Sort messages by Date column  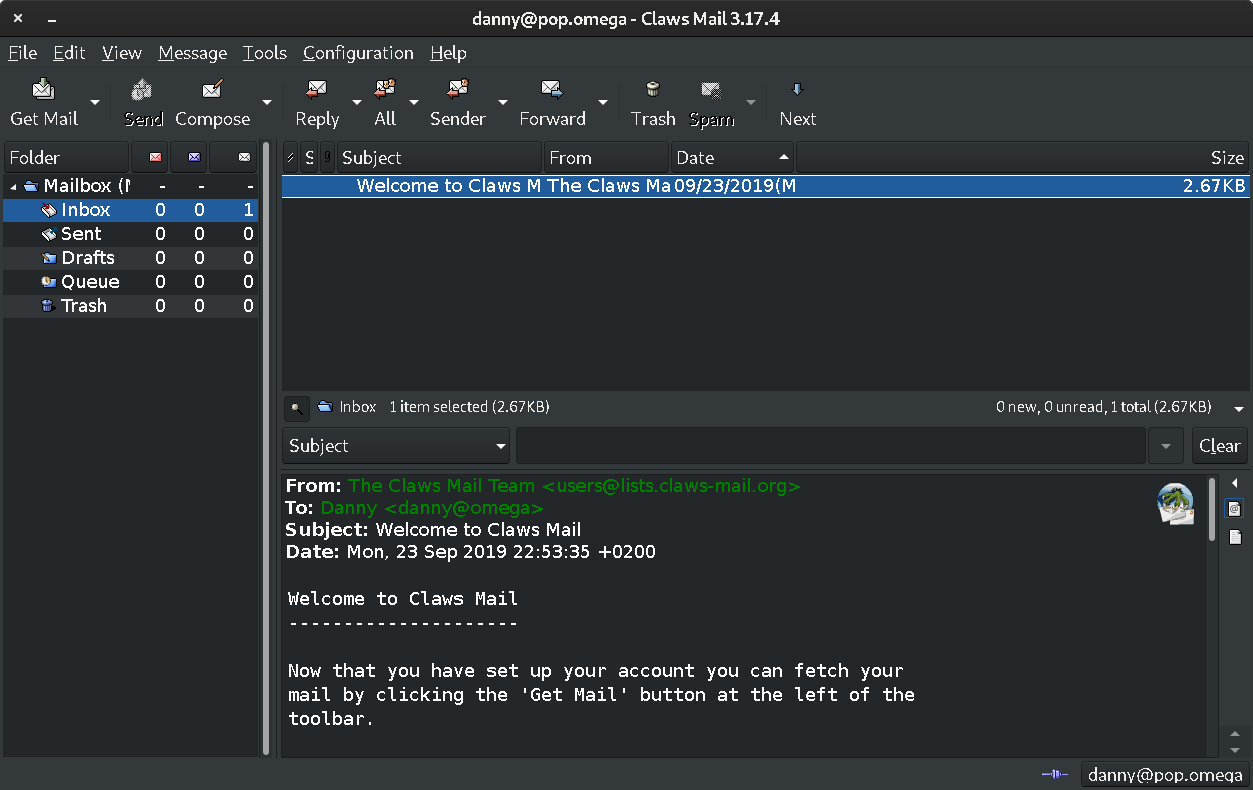pos(732,158)
